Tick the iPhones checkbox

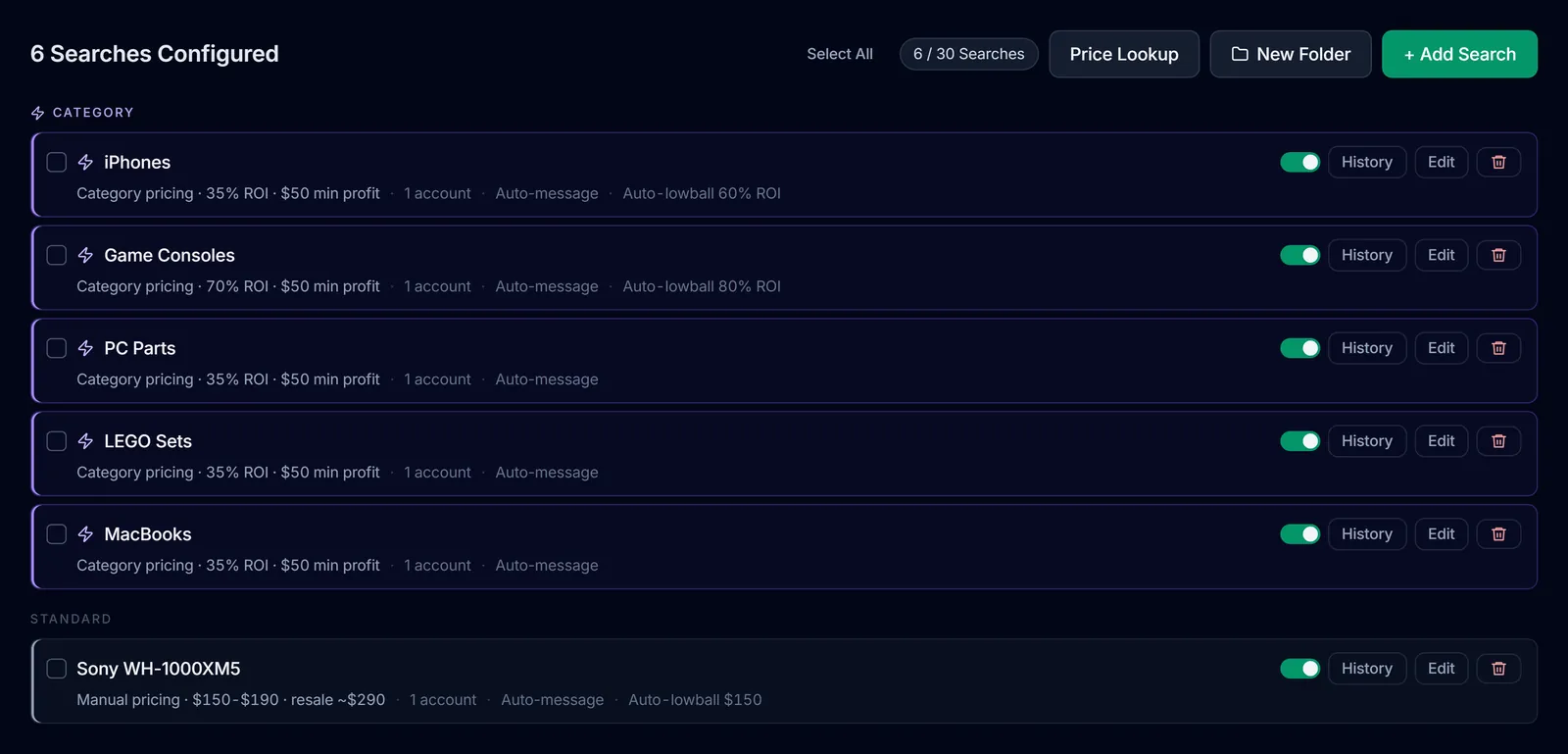[57, 162]
